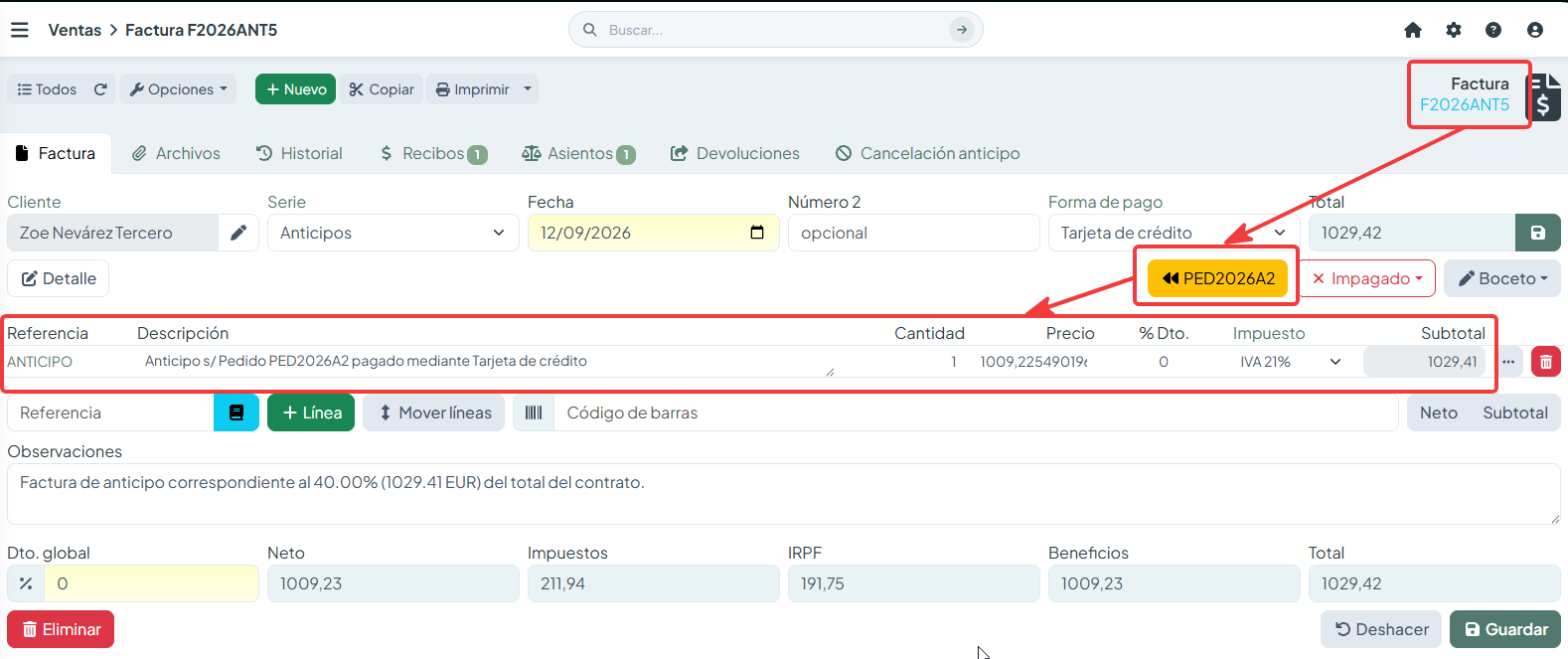Open the help question mark icon
The image size is (1568, 659).
(x=1493, y=30)
